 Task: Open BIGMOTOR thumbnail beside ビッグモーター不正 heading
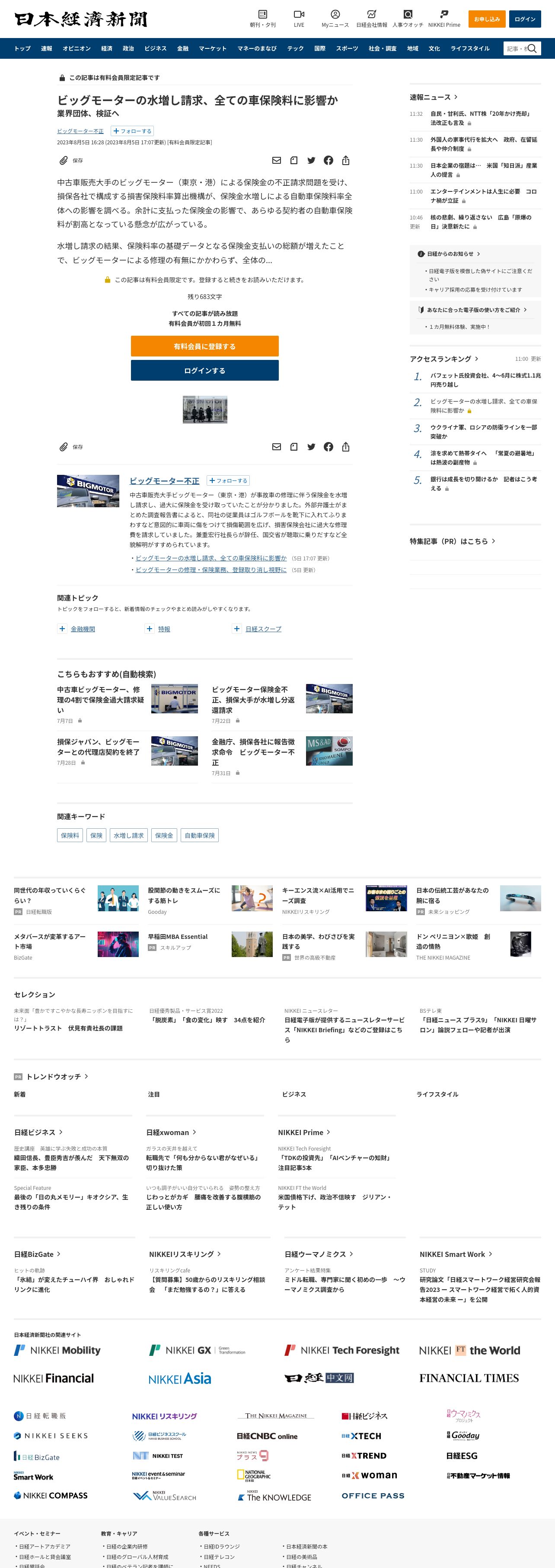[x=88, y=490]
